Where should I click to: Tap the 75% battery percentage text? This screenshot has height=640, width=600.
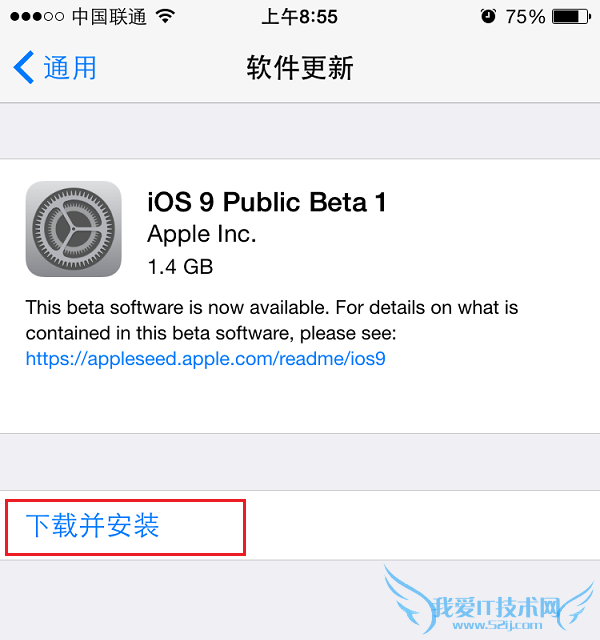click(525, 17)
